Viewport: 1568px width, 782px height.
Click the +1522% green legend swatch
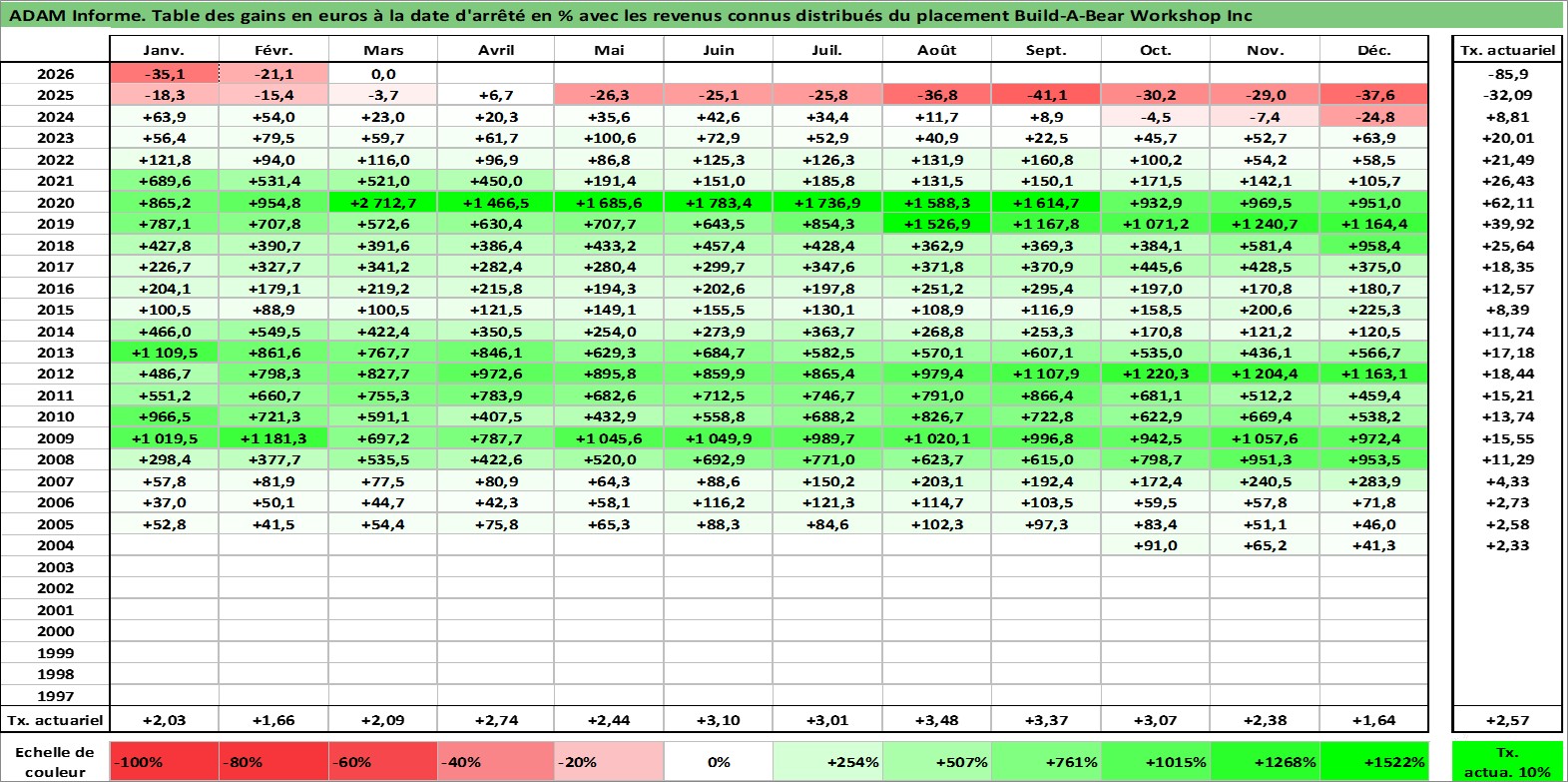pyautogui.click(x=1373, y=761)
